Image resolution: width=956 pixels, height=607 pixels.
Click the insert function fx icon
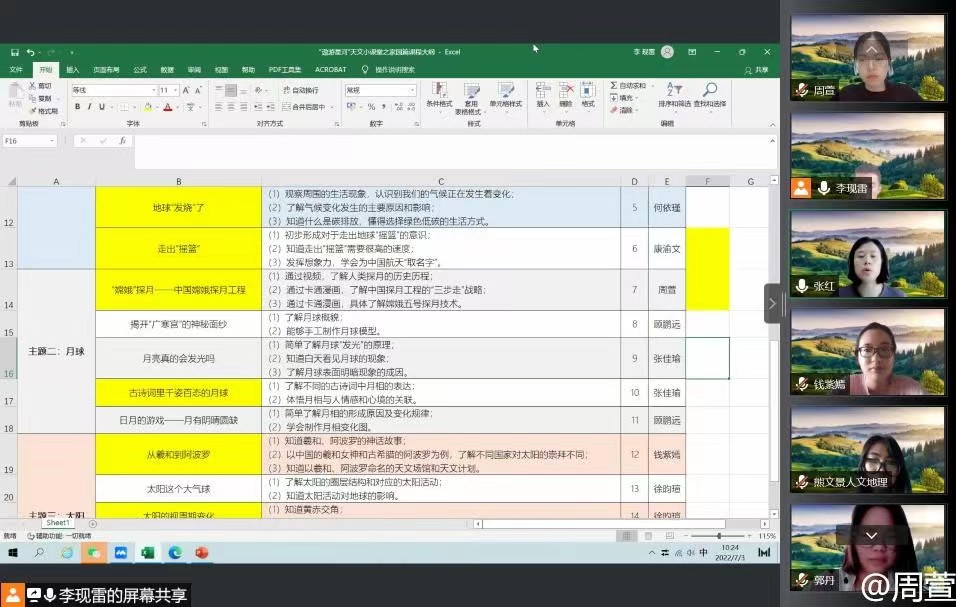click(x=121, y=141)
